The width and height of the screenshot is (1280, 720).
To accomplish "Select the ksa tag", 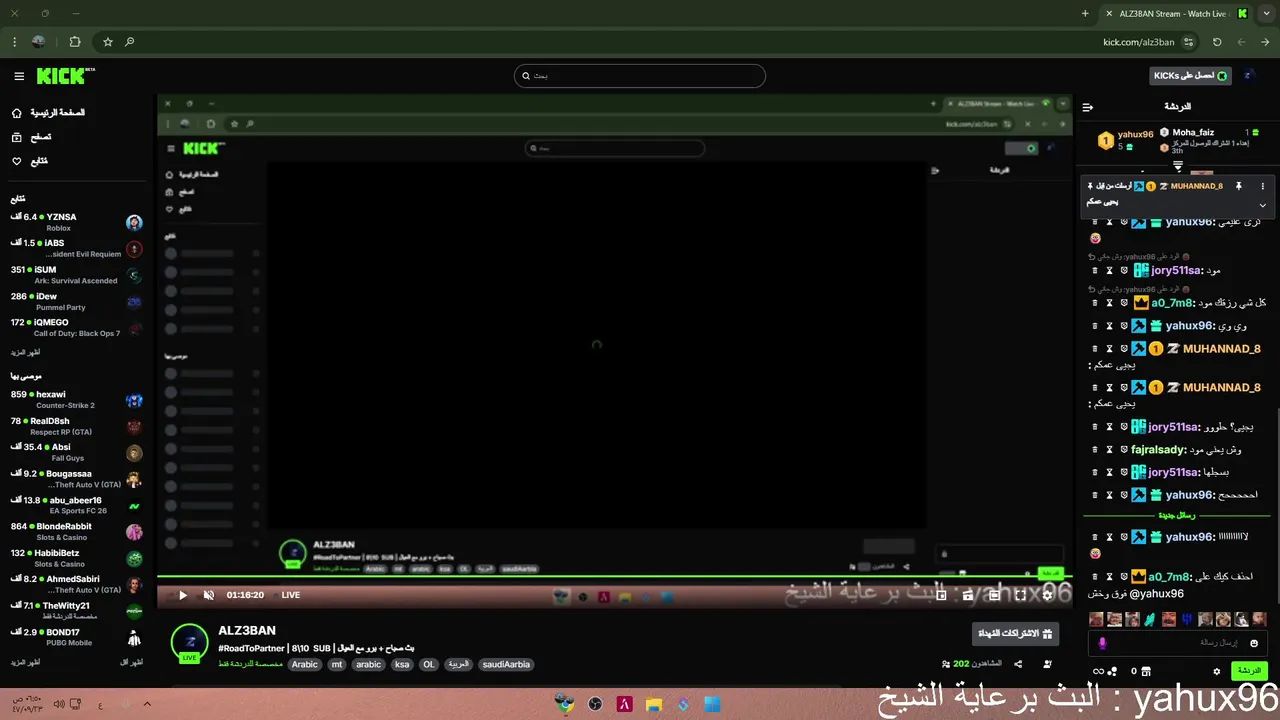I will [x=402, y=664].
